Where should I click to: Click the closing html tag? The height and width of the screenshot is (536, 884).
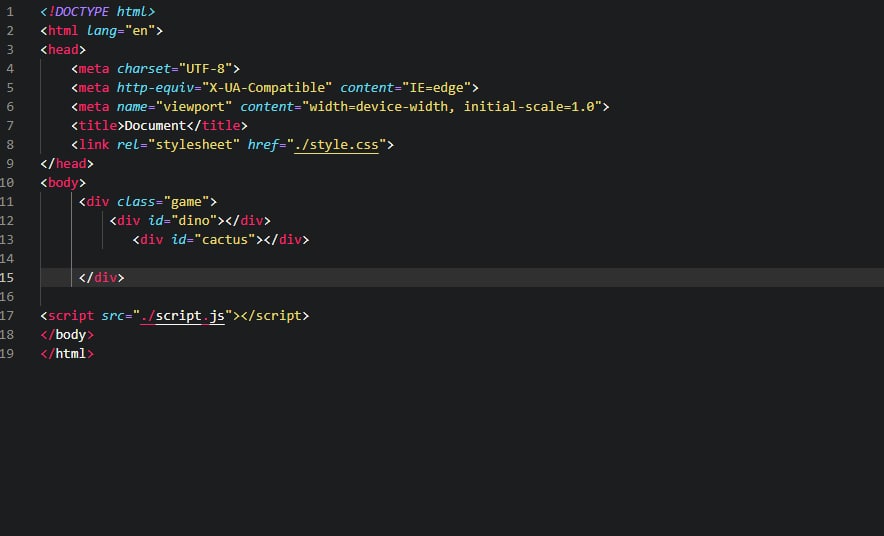pos(67,354)
